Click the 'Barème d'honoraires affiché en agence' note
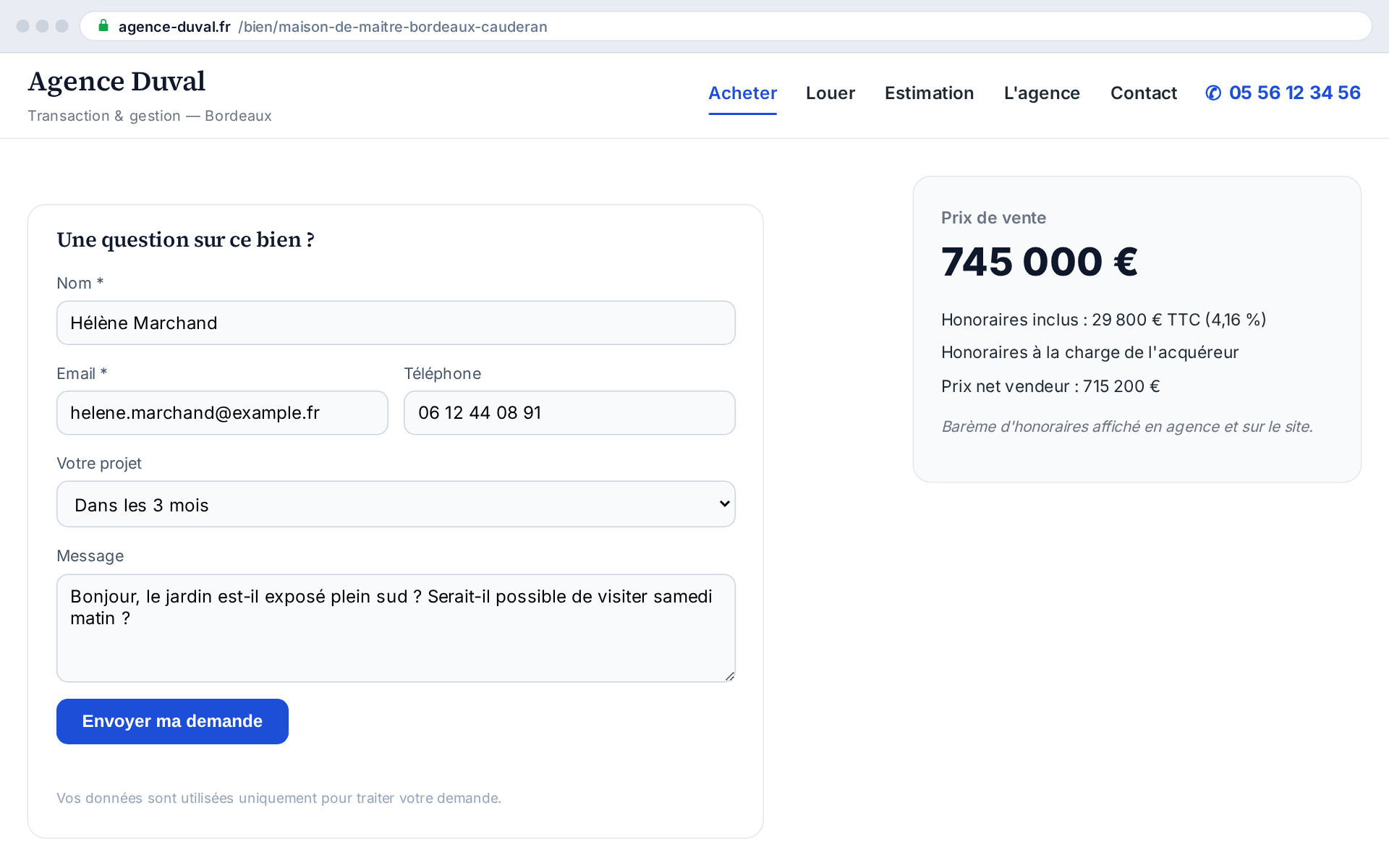This screenshot has width=1389, height=868. point(1126,427)
